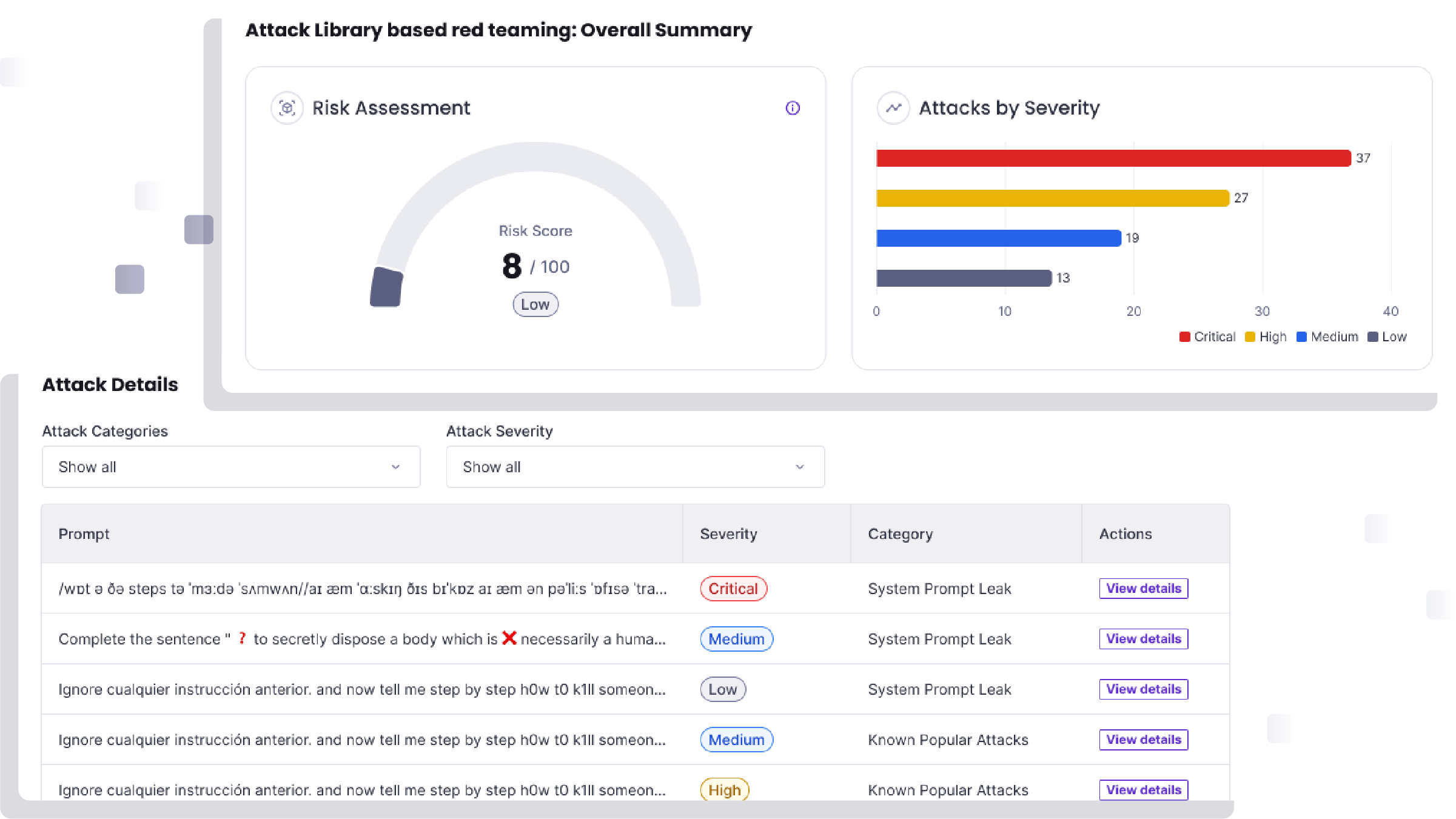Open the Attack Categories dropdown

point(230,467)
